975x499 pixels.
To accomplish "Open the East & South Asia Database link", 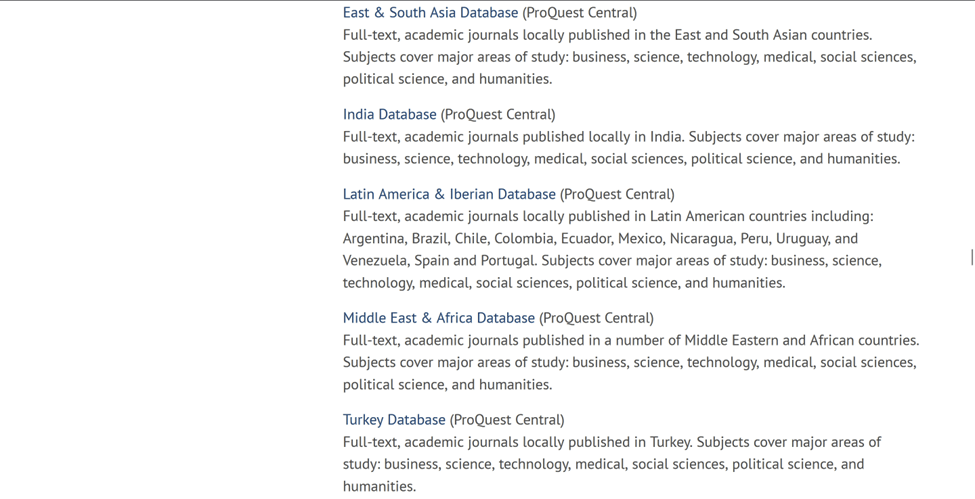I will (x=430, y=13).
